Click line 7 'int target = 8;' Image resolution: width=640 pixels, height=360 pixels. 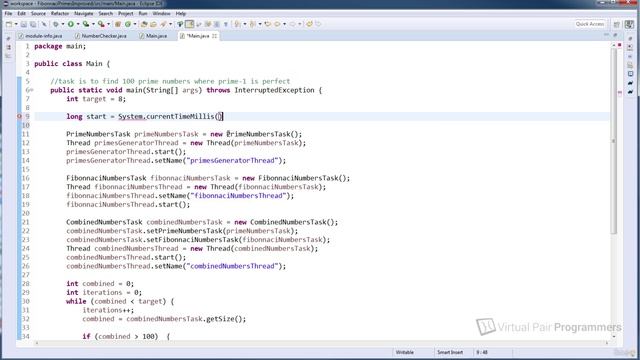click(x=96, y=99)
